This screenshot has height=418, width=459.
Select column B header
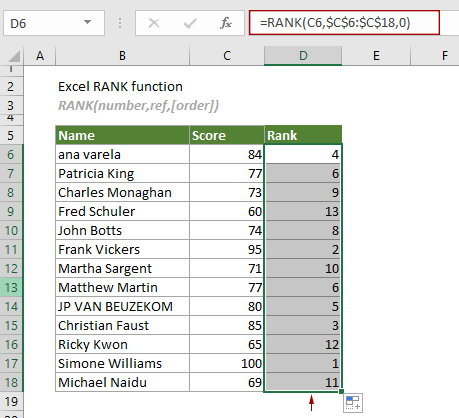[x=122, y=56]
